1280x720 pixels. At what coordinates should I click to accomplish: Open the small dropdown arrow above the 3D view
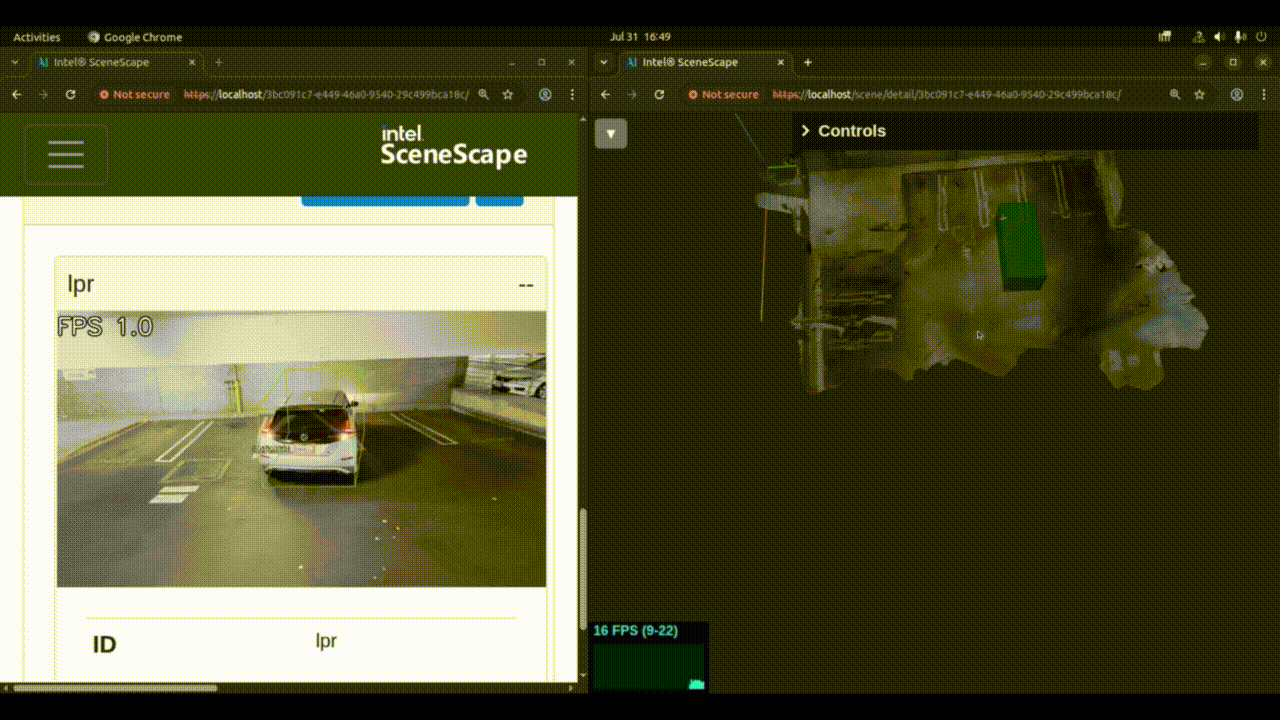(x=611, y=133)
